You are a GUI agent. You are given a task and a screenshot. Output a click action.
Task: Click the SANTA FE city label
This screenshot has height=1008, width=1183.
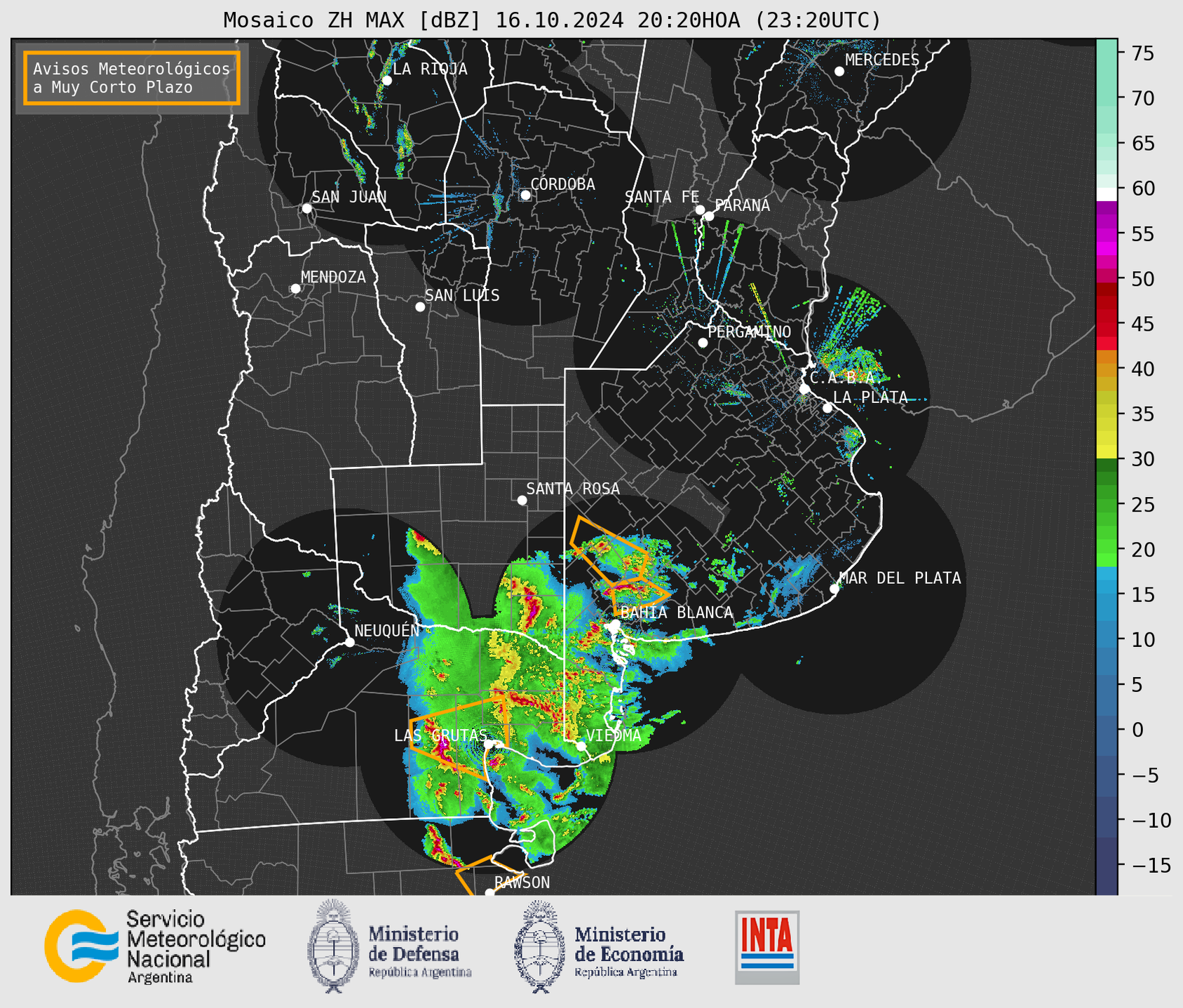[662, 197]
